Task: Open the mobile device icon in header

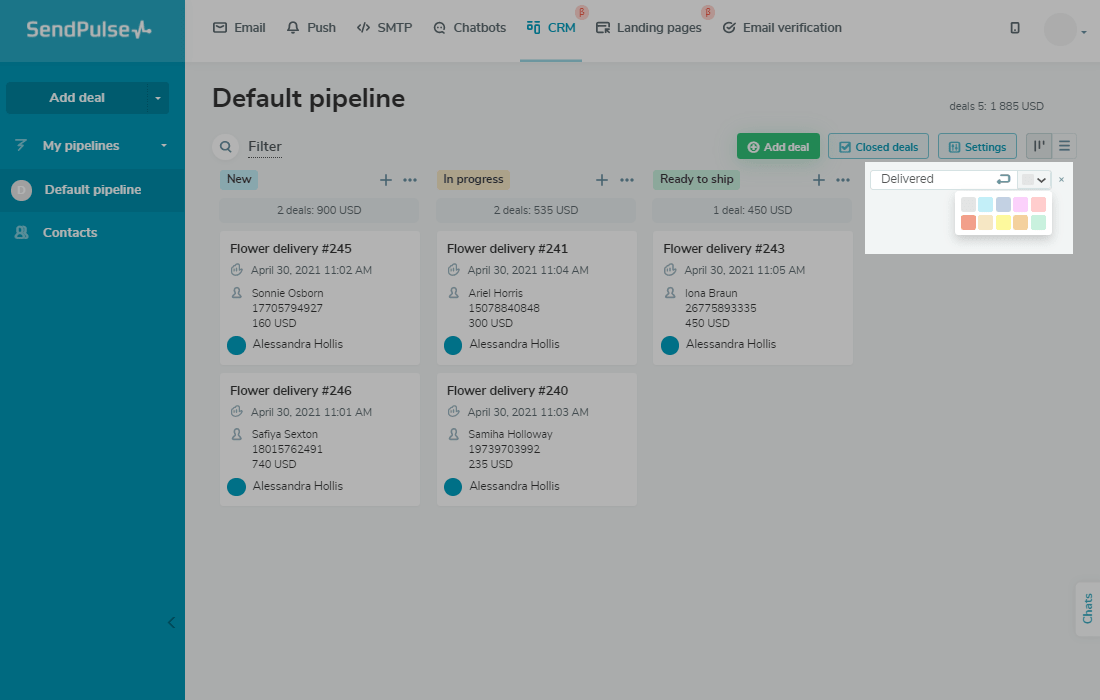Action: (1015, 28)
